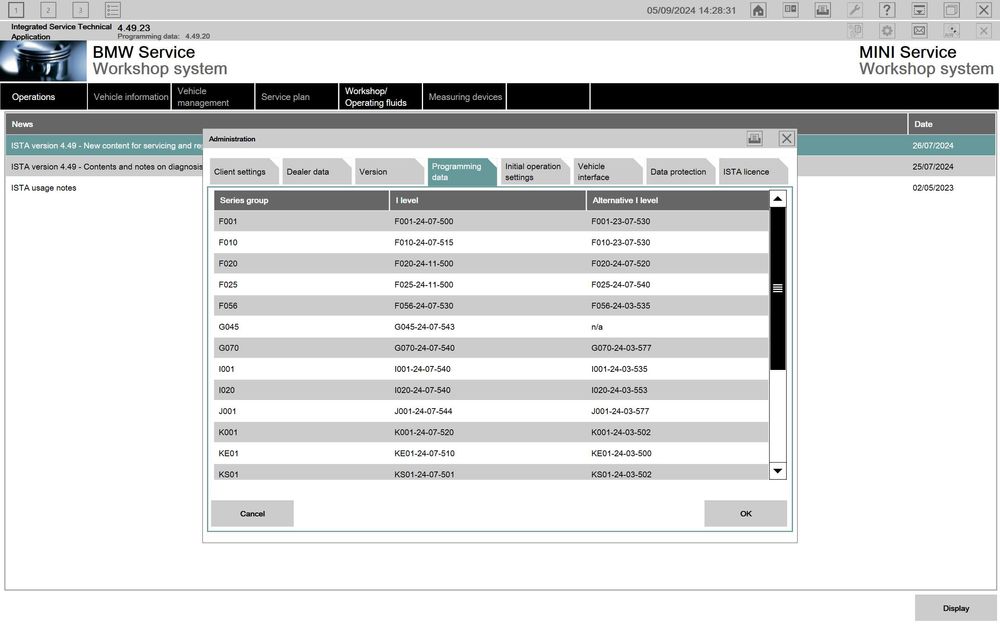Screen dimensions: 1000x625
Task: Click the News column header
Action: point(456,124)
